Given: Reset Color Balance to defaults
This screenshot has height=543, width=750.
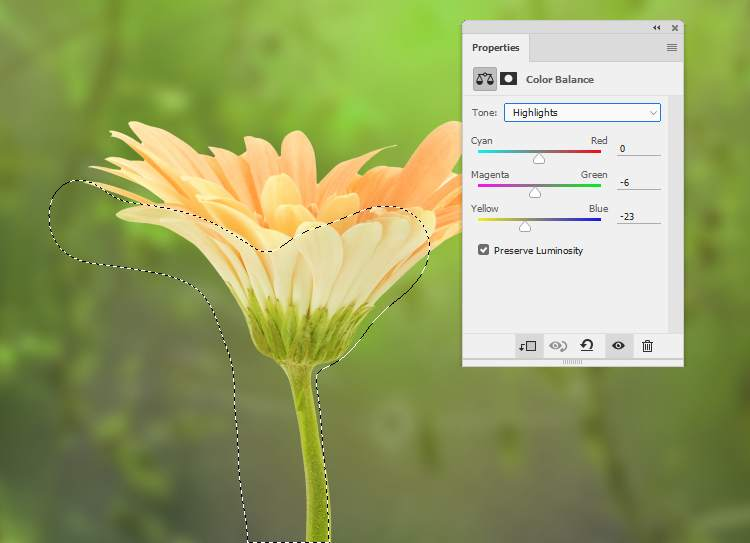Looking at the screenshot, I should (x=587, y=345).
